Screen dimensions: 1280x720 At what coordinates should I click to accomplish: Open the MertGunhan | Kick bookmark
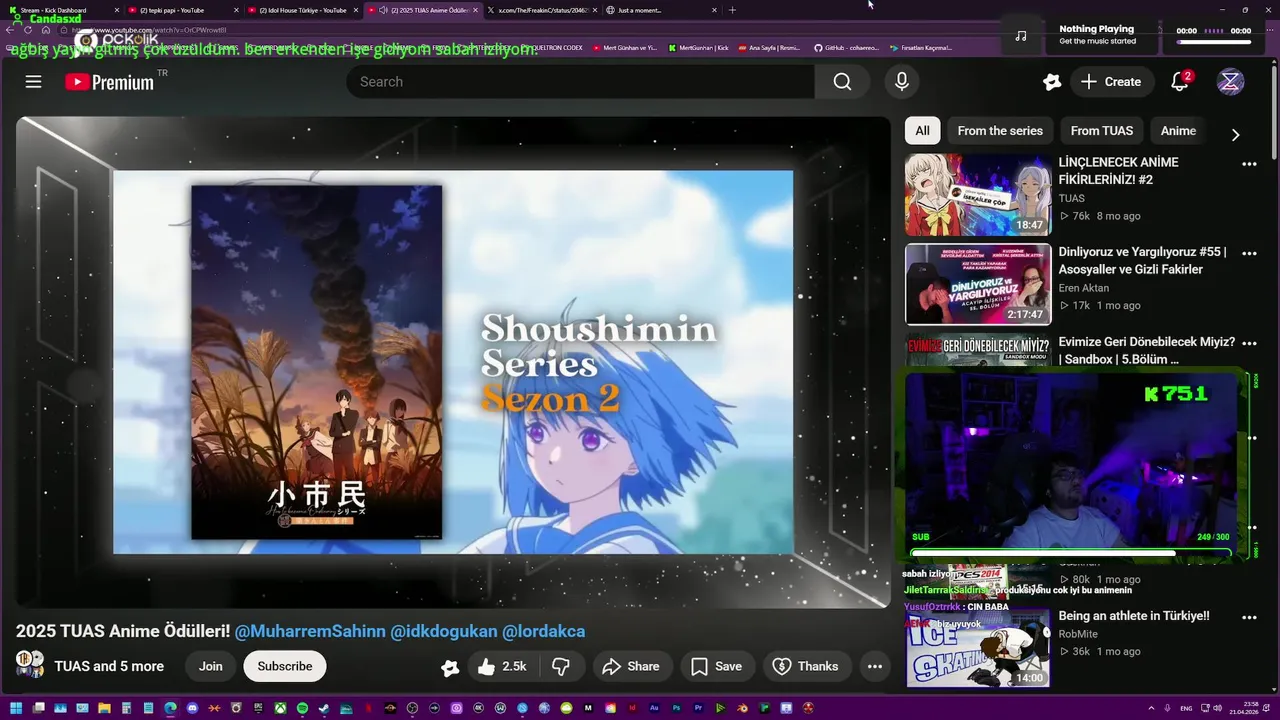[x=698, y=47]
